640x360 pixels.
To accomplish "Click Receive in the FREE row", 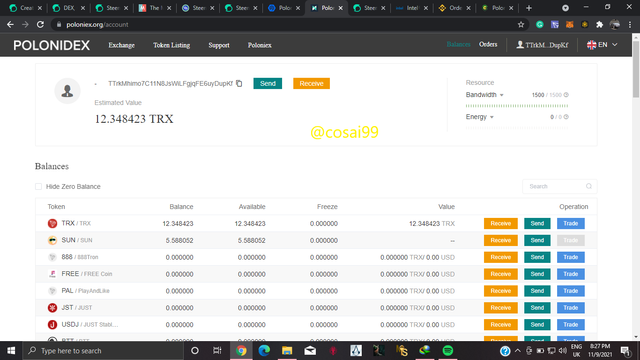I will [x=500, y=274].
